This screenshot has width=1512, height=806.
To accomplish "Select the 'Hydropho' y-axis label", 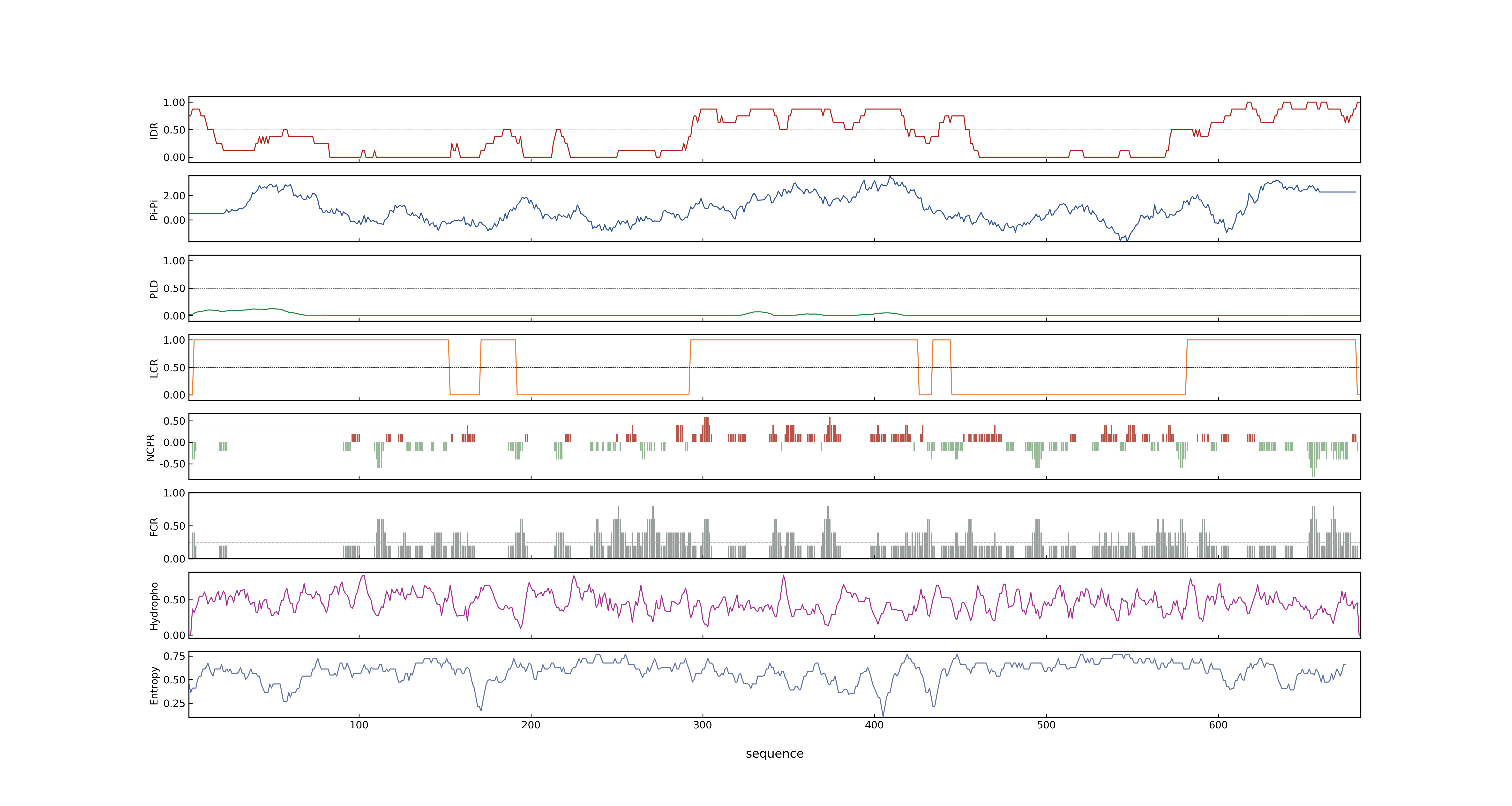I will pos(154,606).
